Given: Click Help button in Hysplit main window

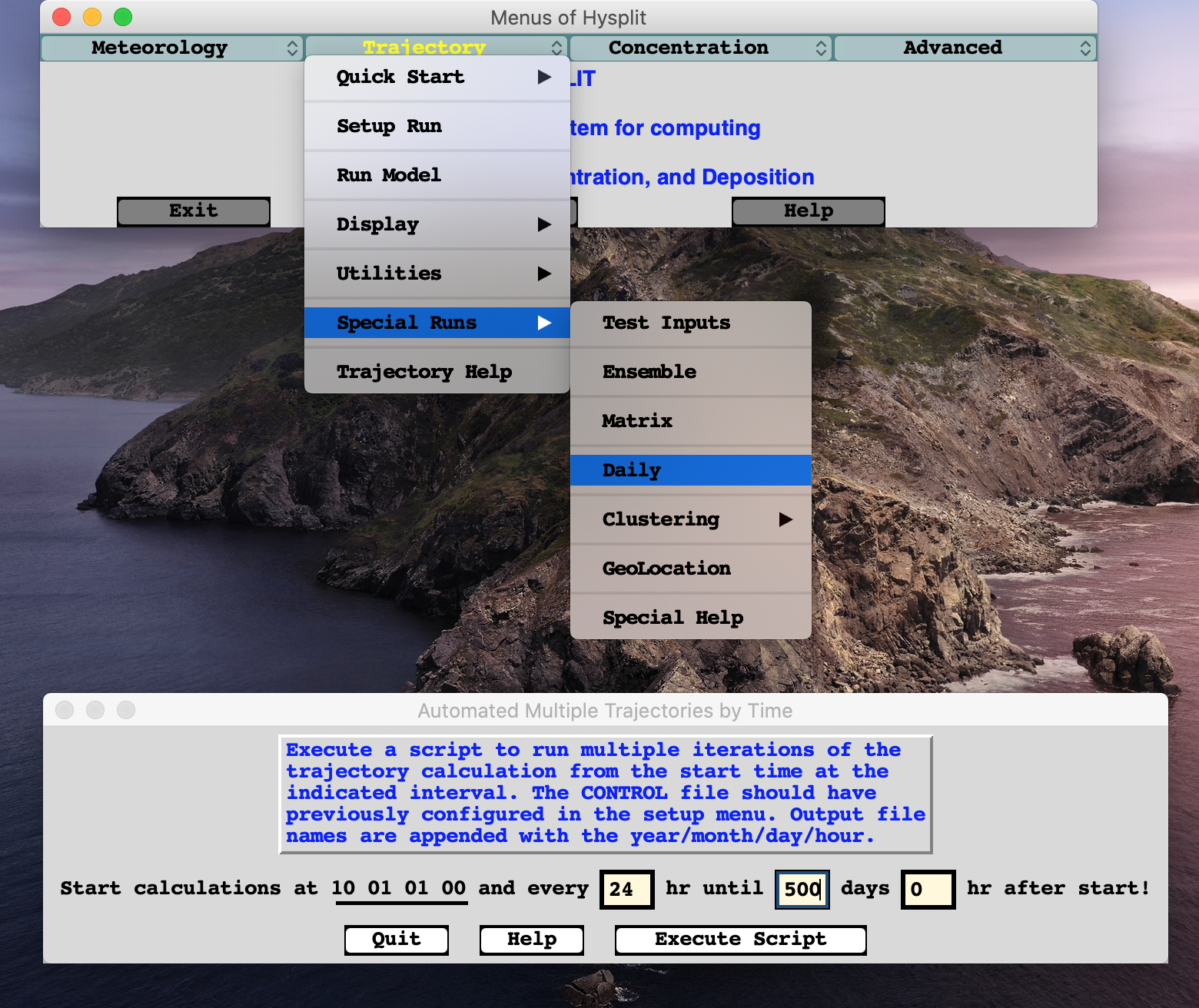Looking at the screenshot, I should pos(809,211).
